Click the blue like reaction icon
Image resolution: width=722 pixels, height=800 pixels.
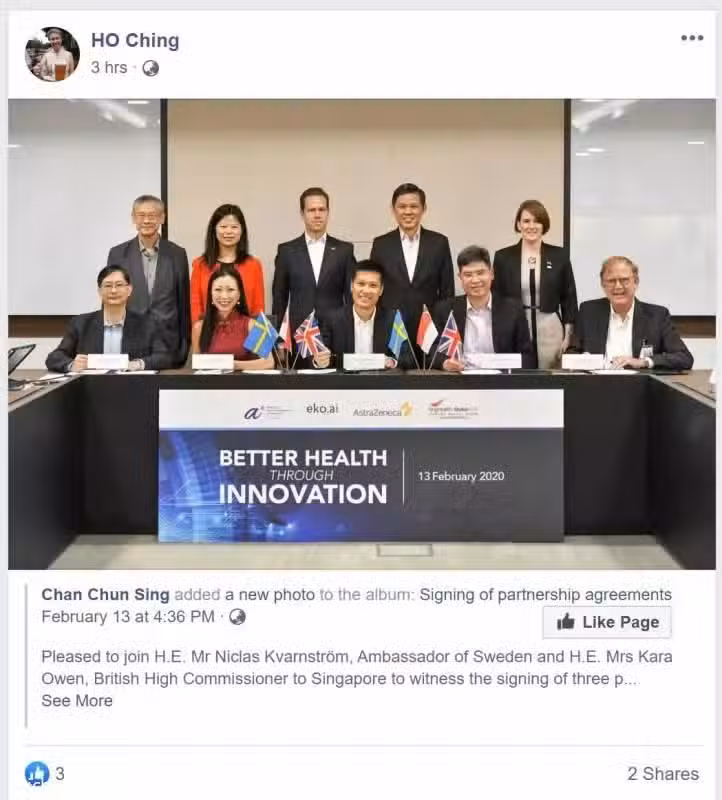point(37,773)
